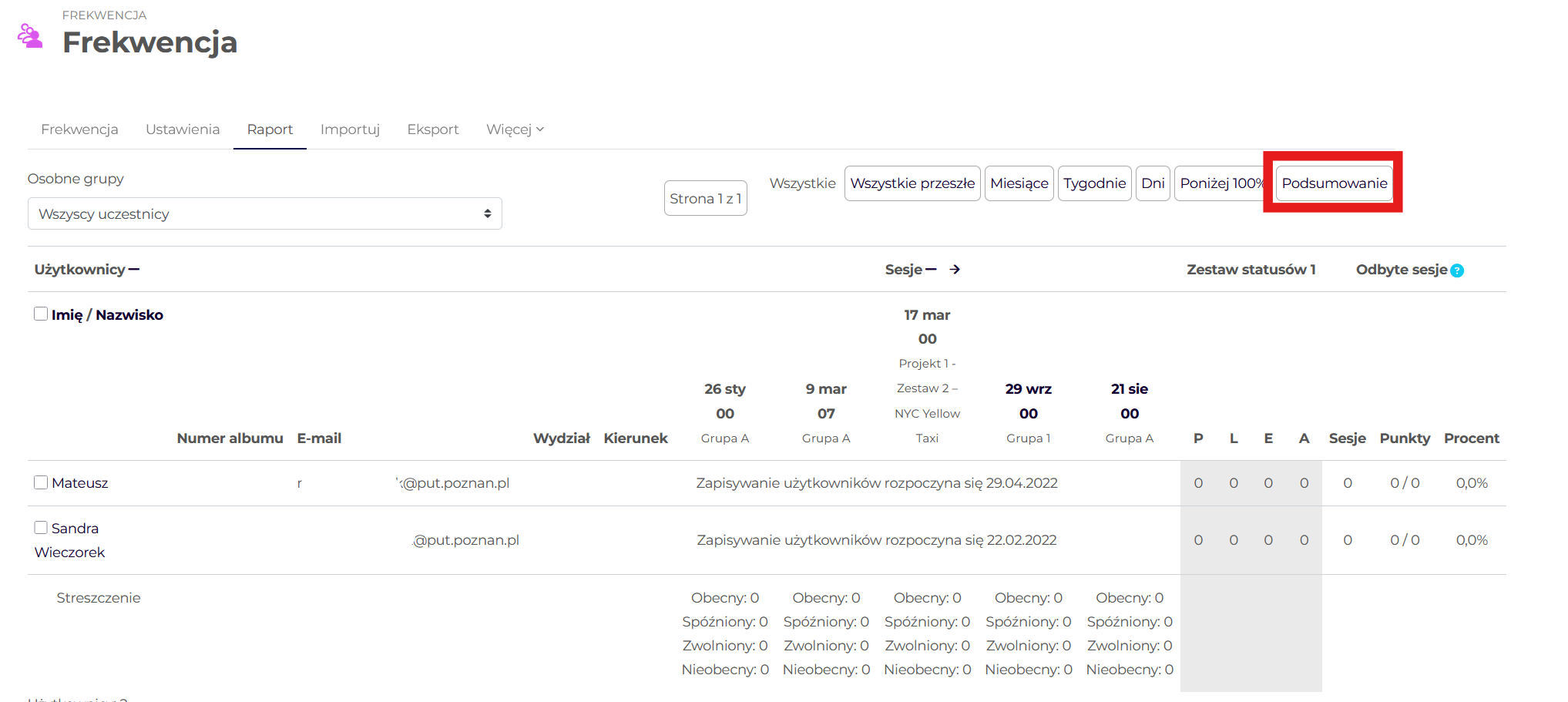This screenshot has width=1568, height=702.
Task: Open the 29 wrz session column link
Action: pyautogui.click(x=1028, y=389)
